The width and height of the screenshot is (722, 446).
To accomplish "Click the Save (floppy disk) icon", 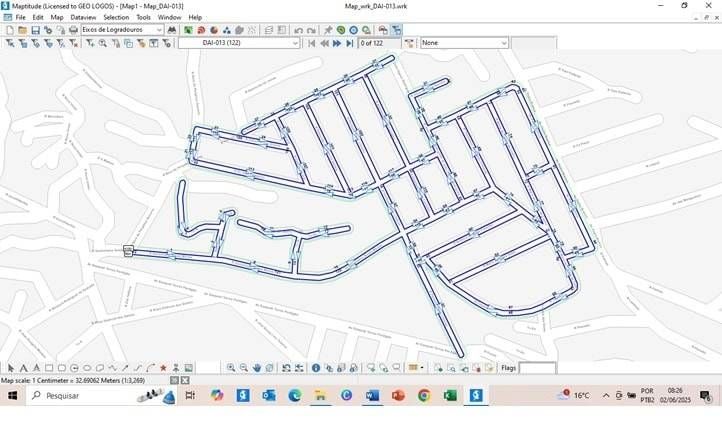I will (x=35, y=30).
